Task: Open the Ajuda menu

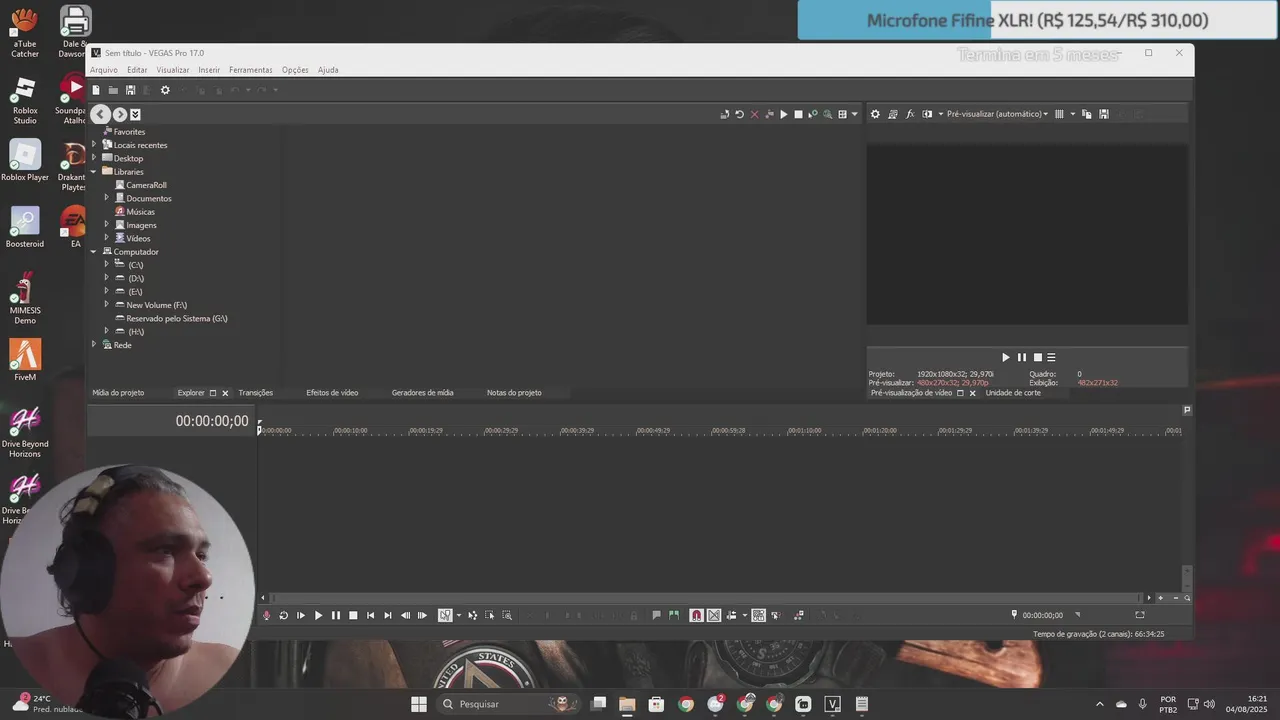Action: point(328,70)
